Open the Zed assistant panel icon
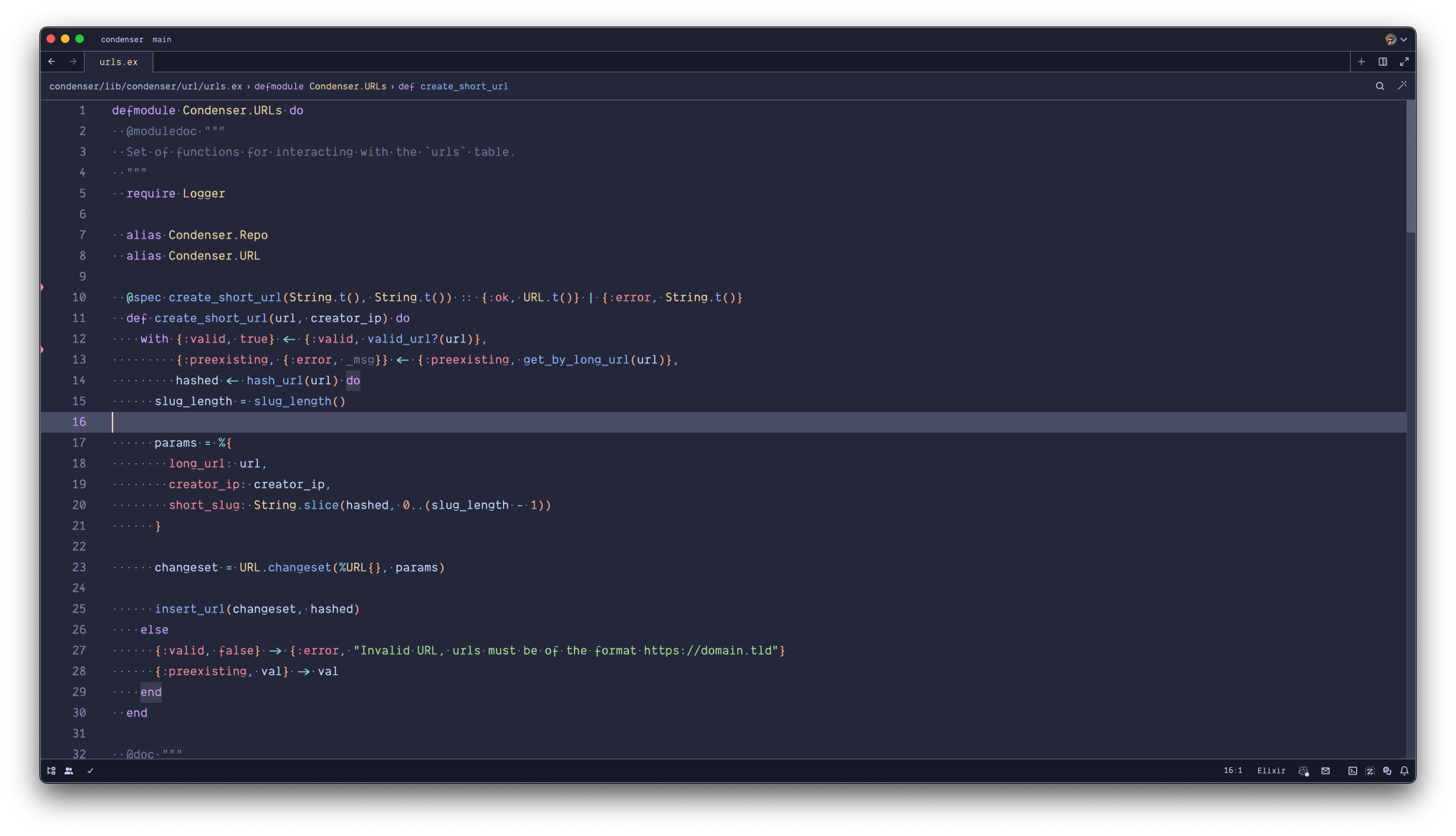 click(1369, 771)
